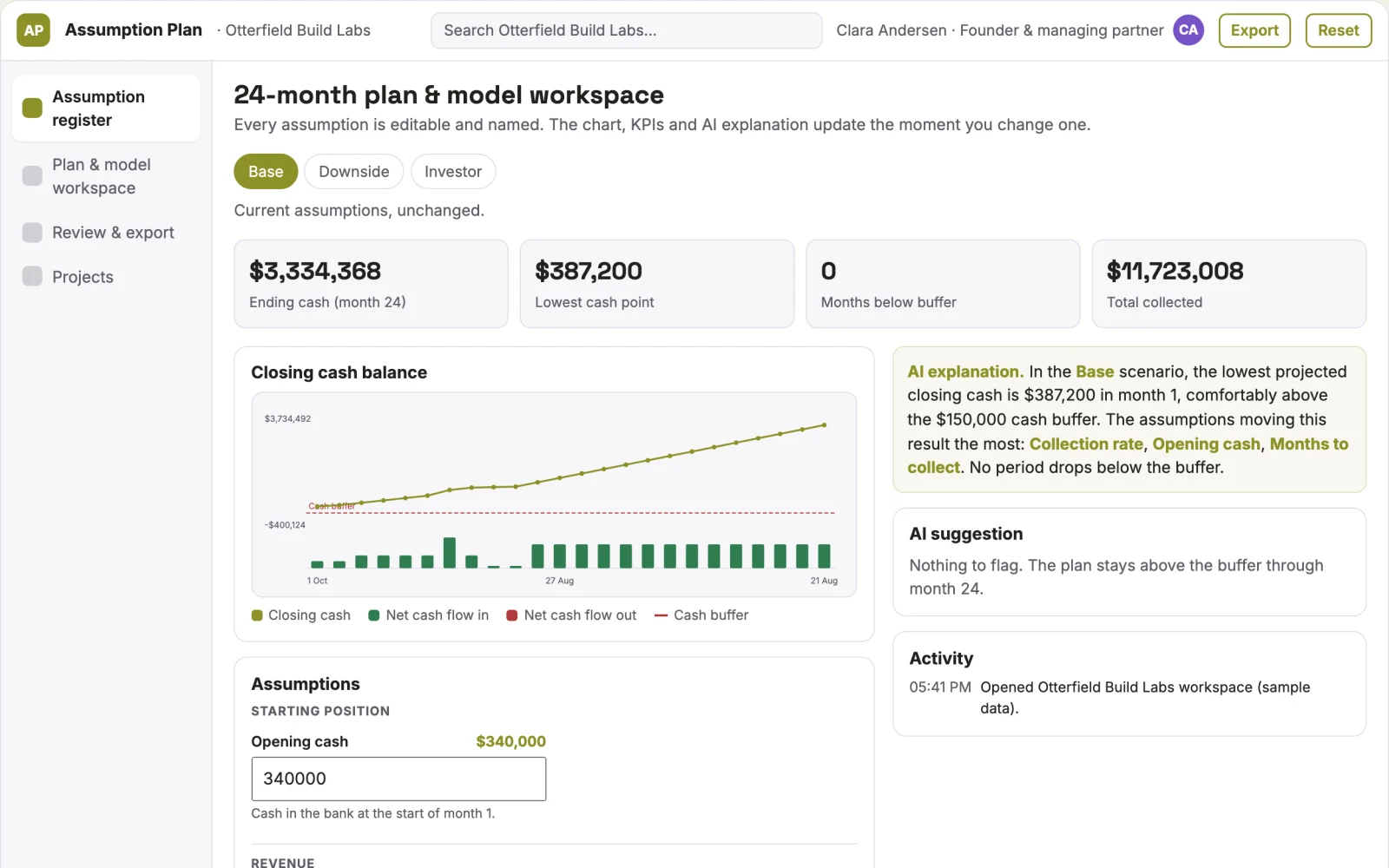Click the AI suggestion heading
The image size is (1389, 868).
pyautogui.click(x=965, y=534)
